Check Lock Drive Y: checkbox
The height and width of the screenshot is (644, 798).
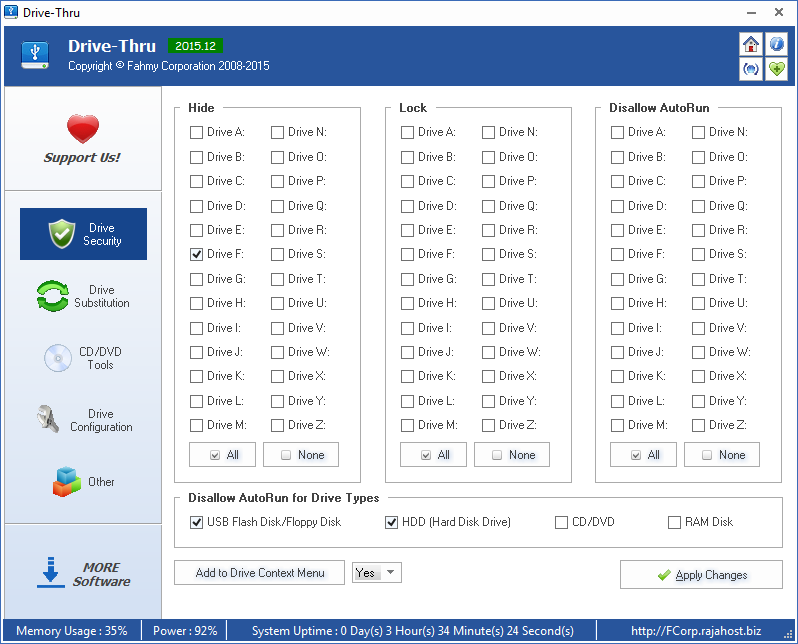point(488,401)
